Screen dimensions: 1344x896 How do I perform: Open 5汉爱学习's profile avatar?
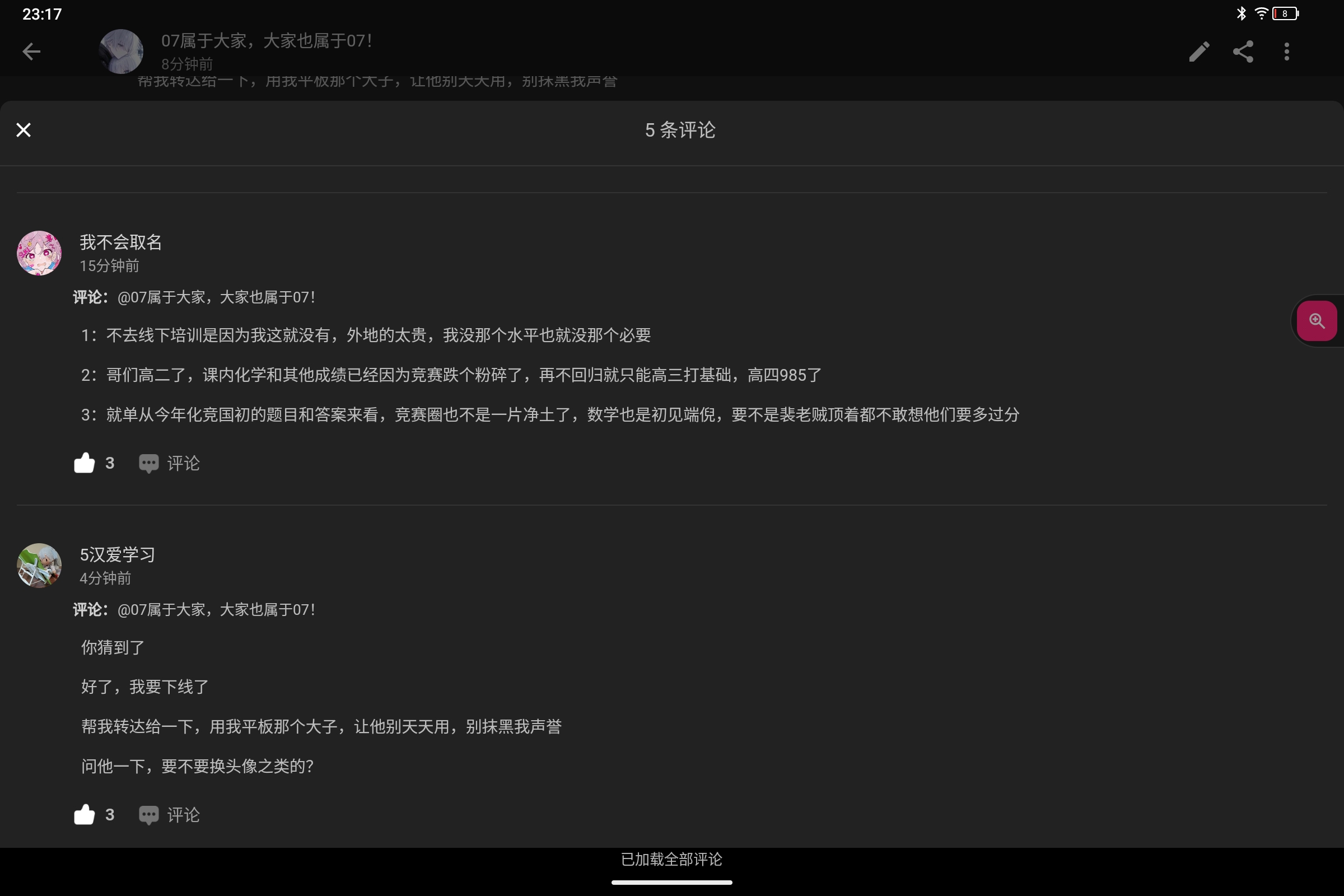39,565
